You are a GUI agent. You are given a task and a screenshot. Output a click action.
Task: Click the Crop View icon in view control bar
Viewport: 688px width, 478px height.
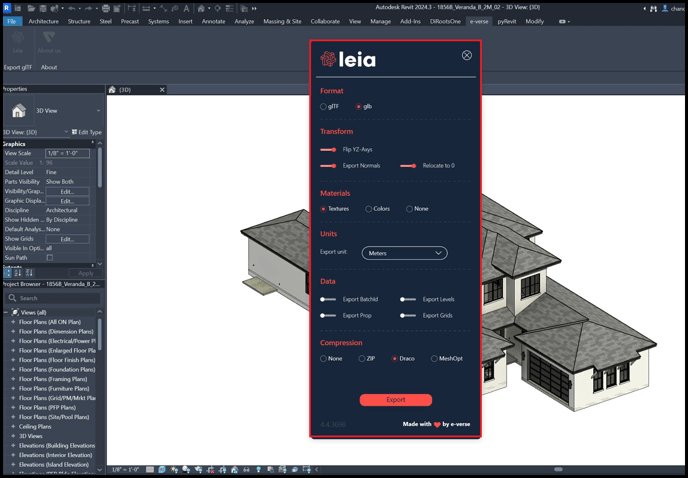[x=210, y=470]
